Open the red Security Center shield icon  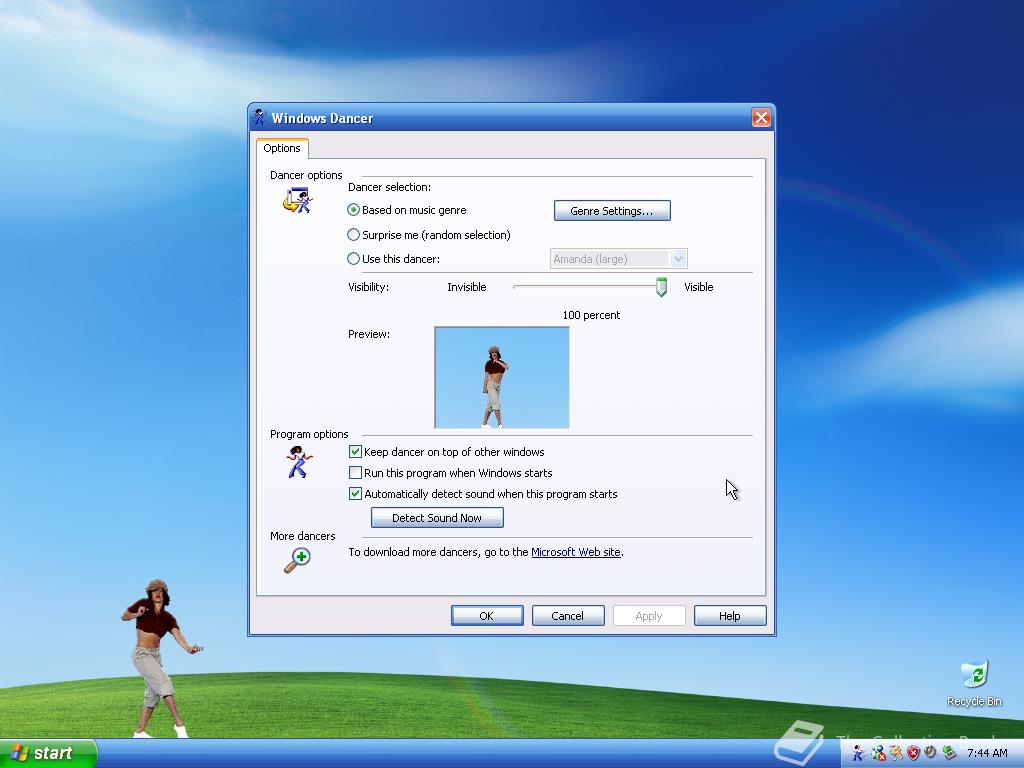pyautogui.click(x=913, y=753)
